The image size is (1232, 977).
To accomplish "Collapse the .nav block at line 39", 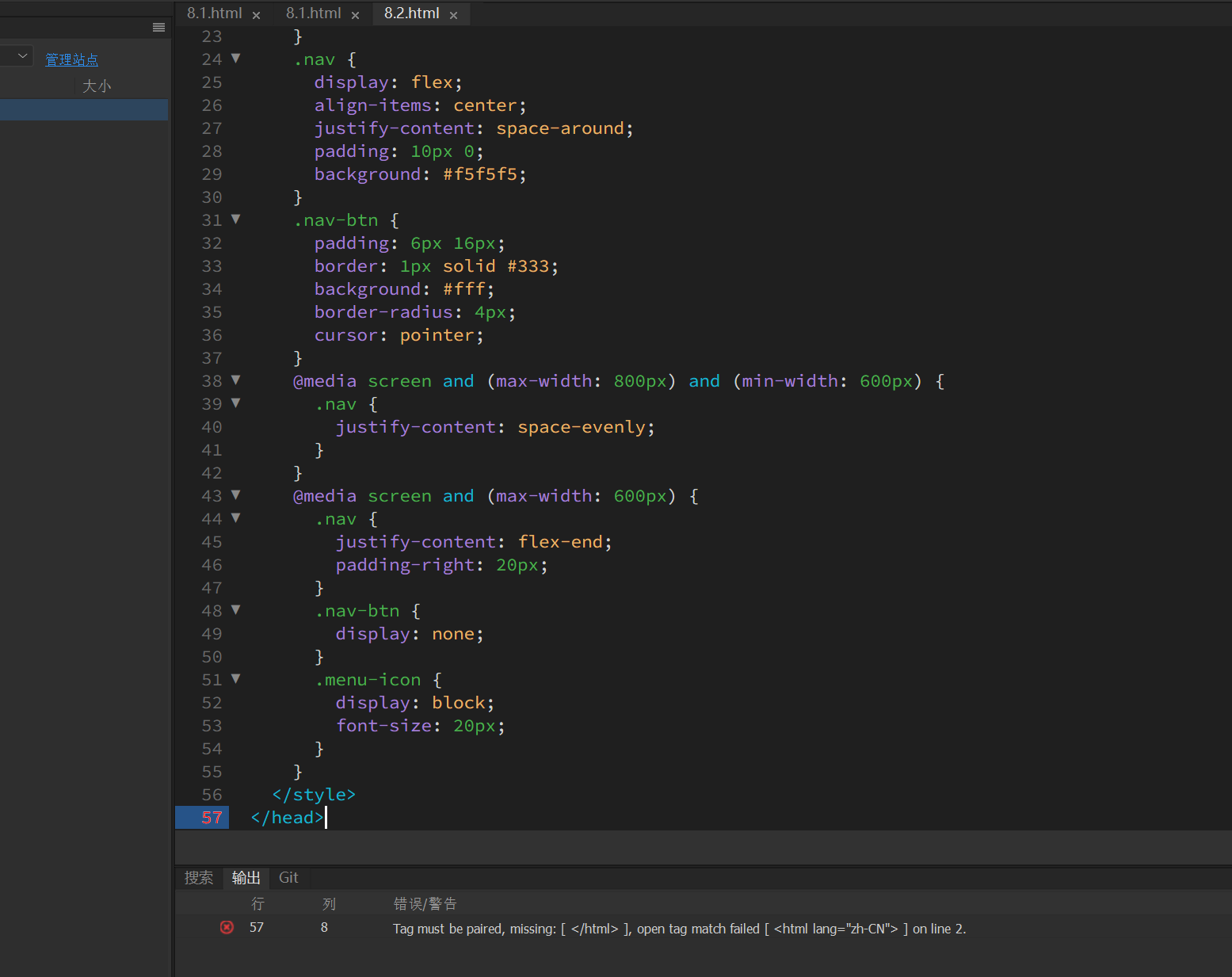I will pyautogui.click(x=235, y=403).
